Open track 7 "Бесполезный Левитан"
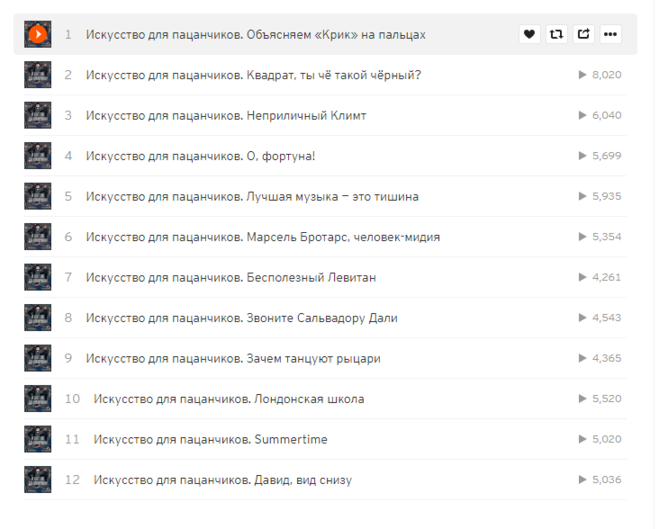The width and height of the screenshot is (659, 529). coord(231,277)
